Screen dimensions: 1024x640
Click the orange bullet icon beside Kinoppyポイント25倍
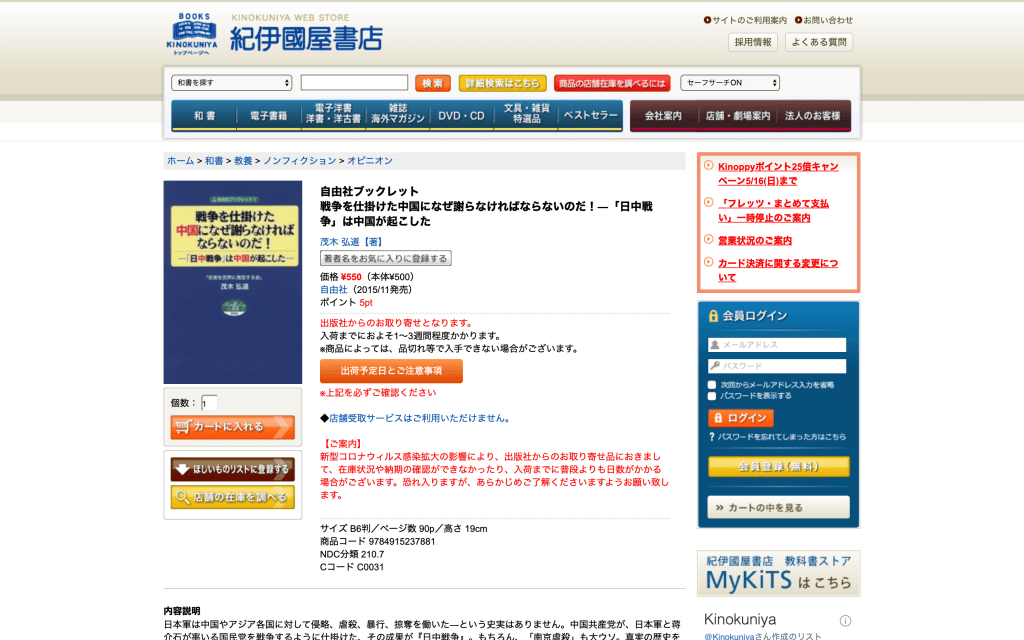pyautogui.click(x=708, y=166)
